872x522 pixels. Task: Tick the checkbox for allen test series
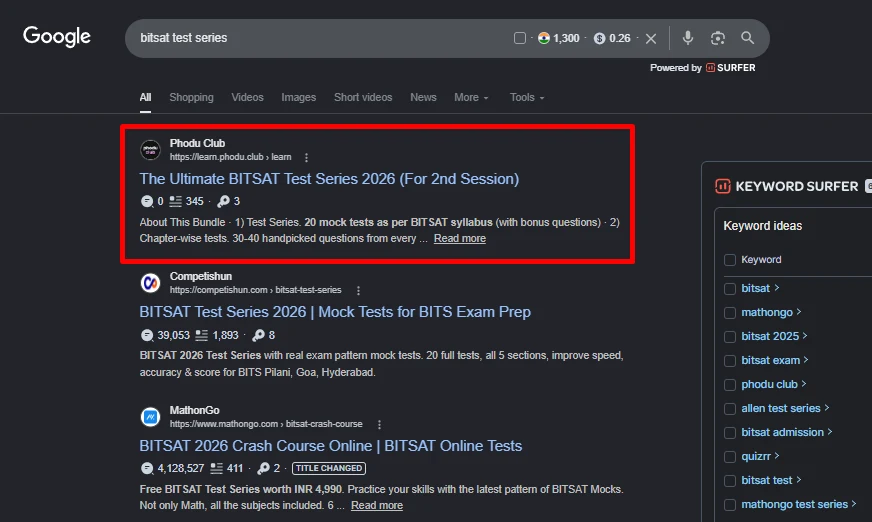(730, 409)
